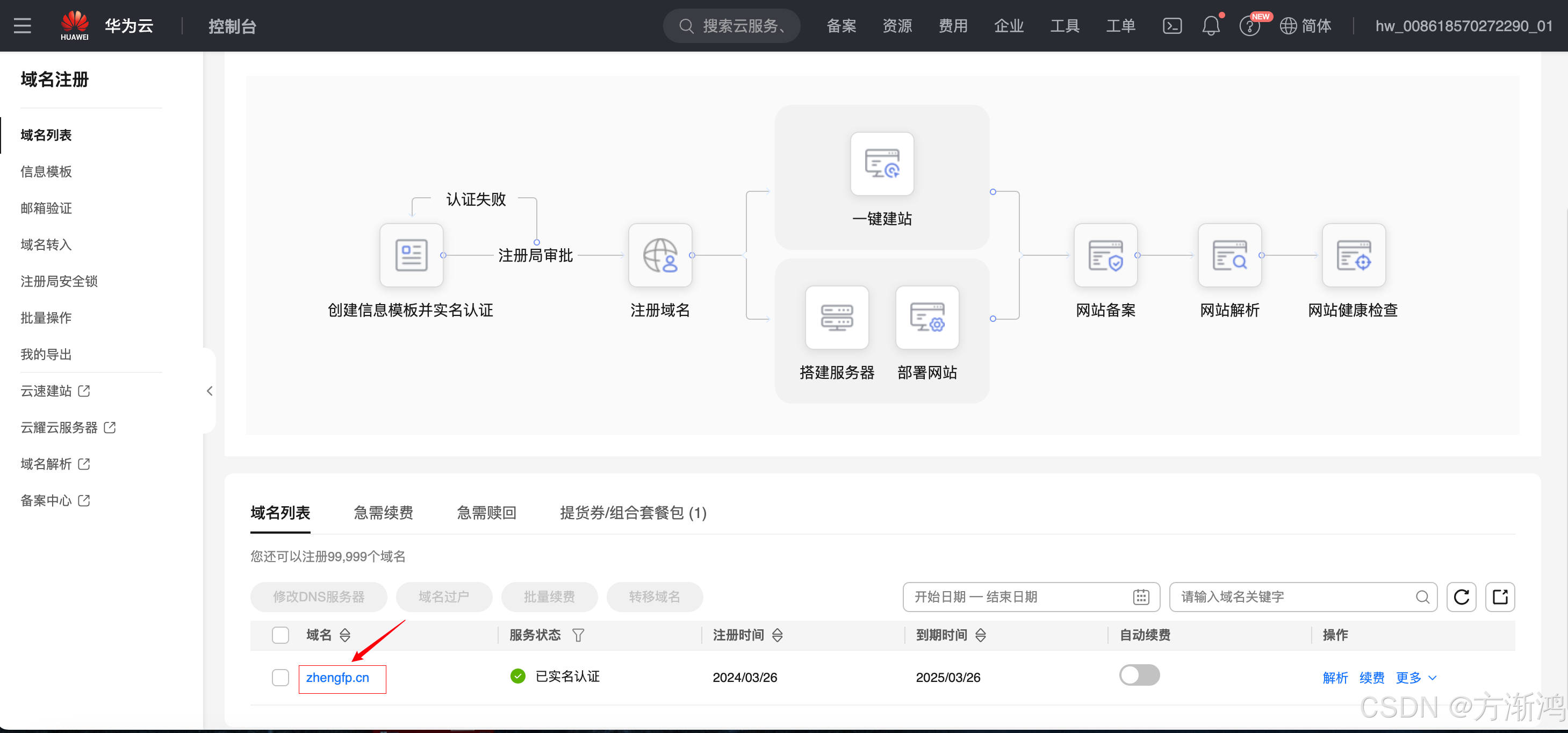Open the CloudShell terminal icon
The width and height of the screenshot is (1568, 733).
pyautogui.click(x=1172, y=26)
